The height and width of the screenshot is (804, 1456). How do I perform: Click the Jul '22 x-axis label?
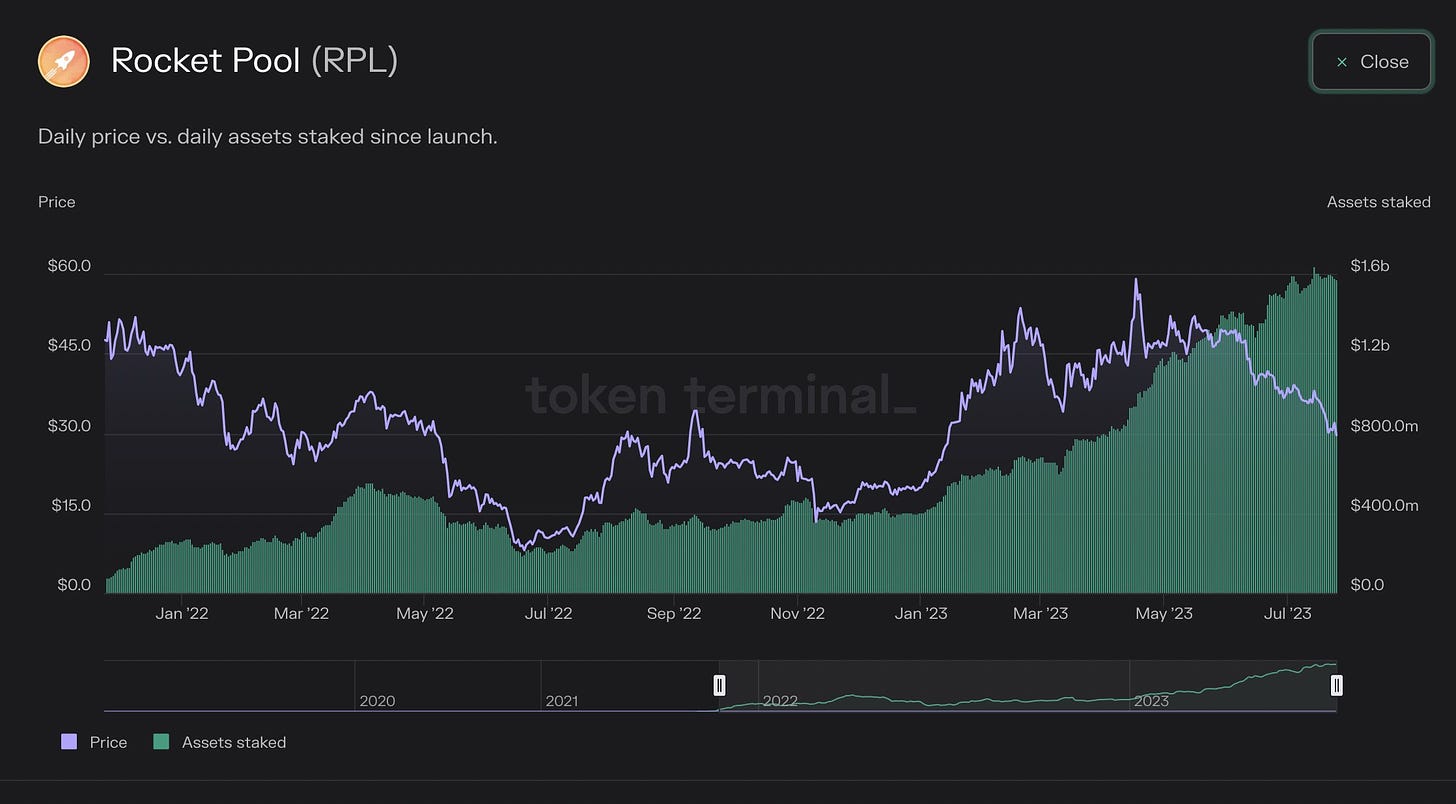(x=548, y=613)
